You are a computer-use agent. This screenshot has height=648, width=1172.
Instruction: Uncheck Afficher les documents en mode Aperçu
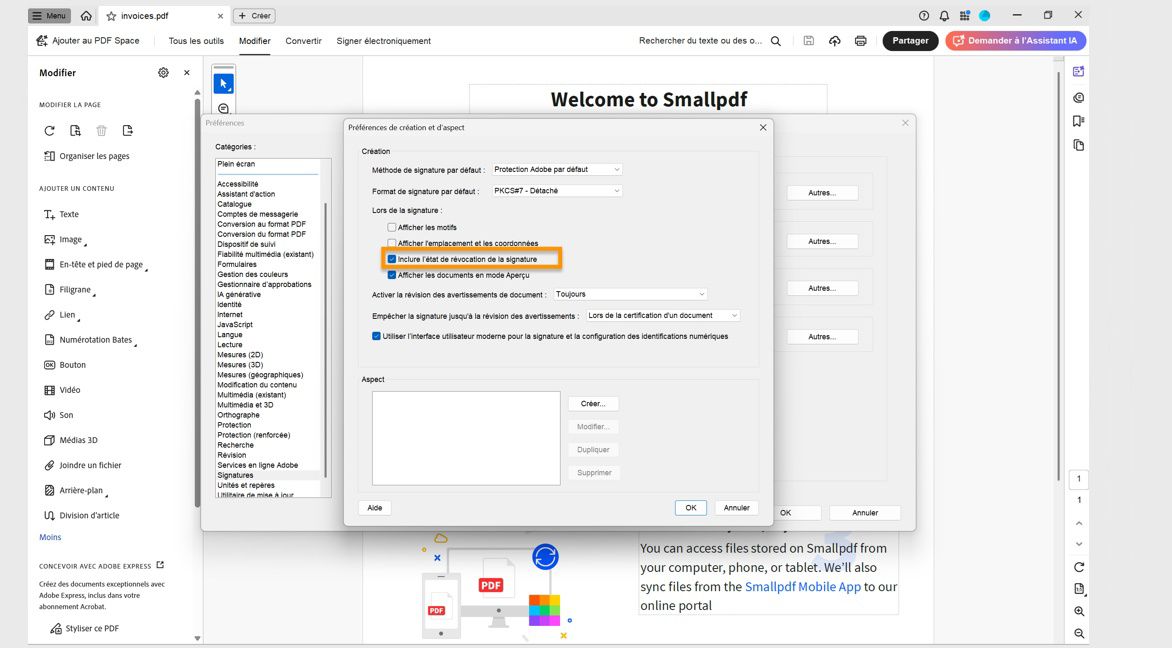(392, 275)
